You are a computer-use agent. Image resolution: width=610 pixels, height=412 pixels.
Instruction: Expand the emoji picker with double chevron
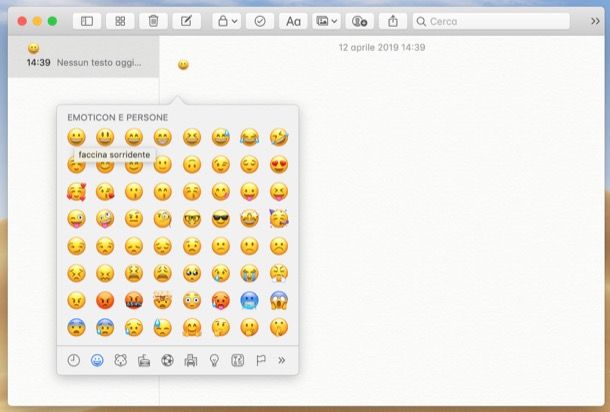[282, 361]
